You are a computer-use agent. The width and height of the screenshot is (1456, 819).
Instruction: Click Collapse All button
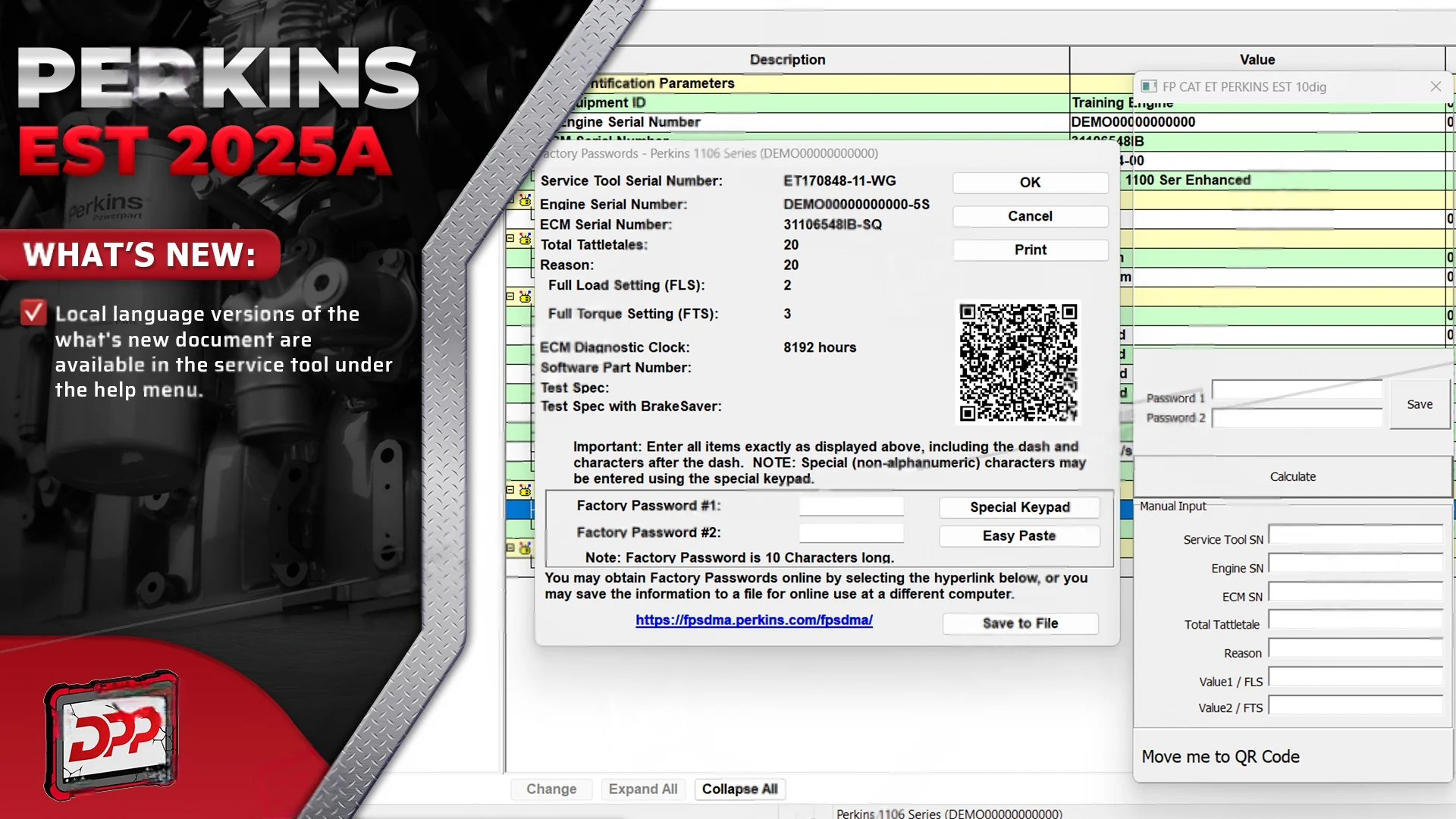tap(739, 789)
